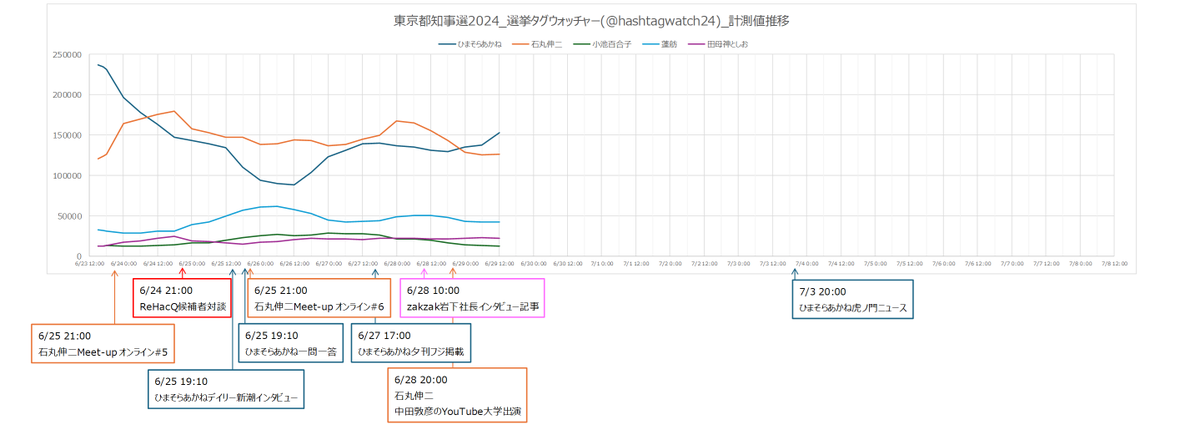Select the 石丸伸二Meet-up オンライン#5 annotation

pyautogui.click(x=104, y=343)
